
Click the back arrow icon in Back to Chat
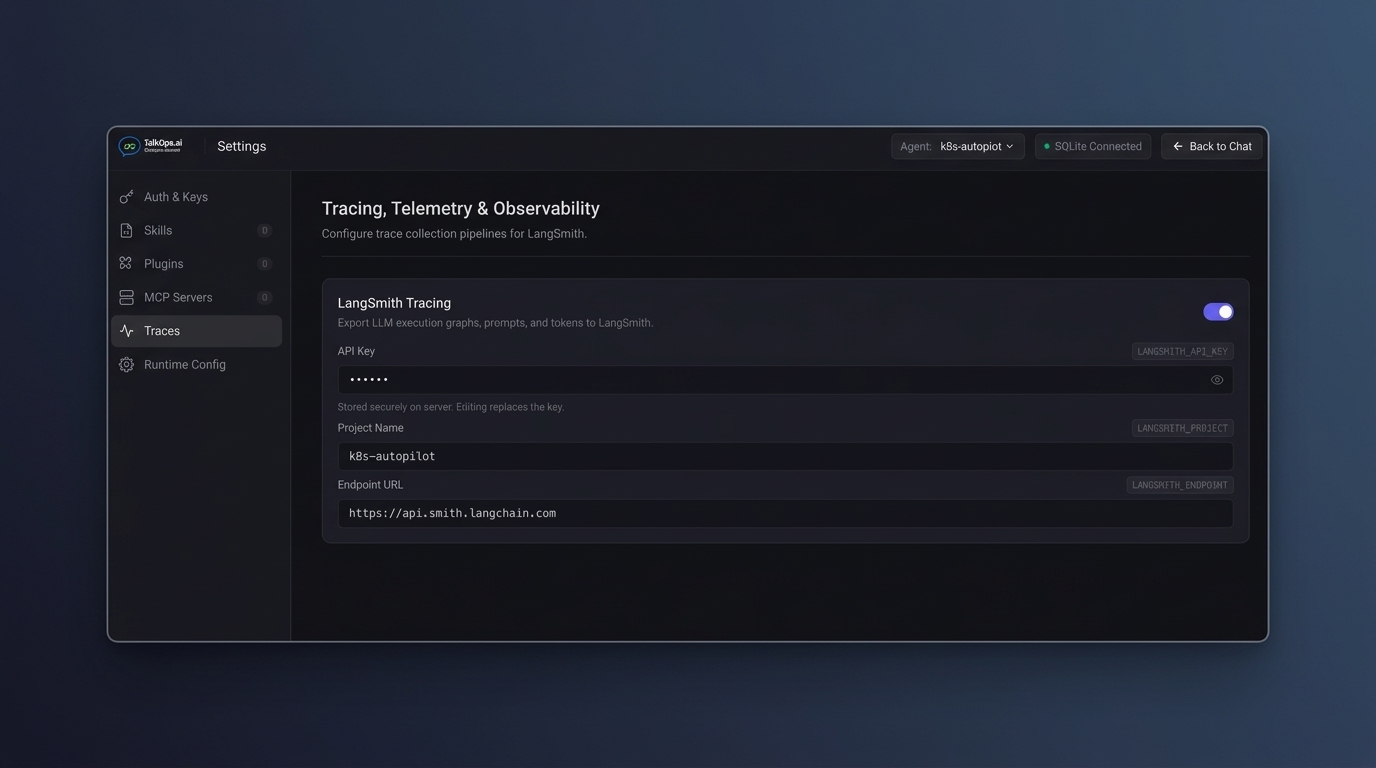1178,146
